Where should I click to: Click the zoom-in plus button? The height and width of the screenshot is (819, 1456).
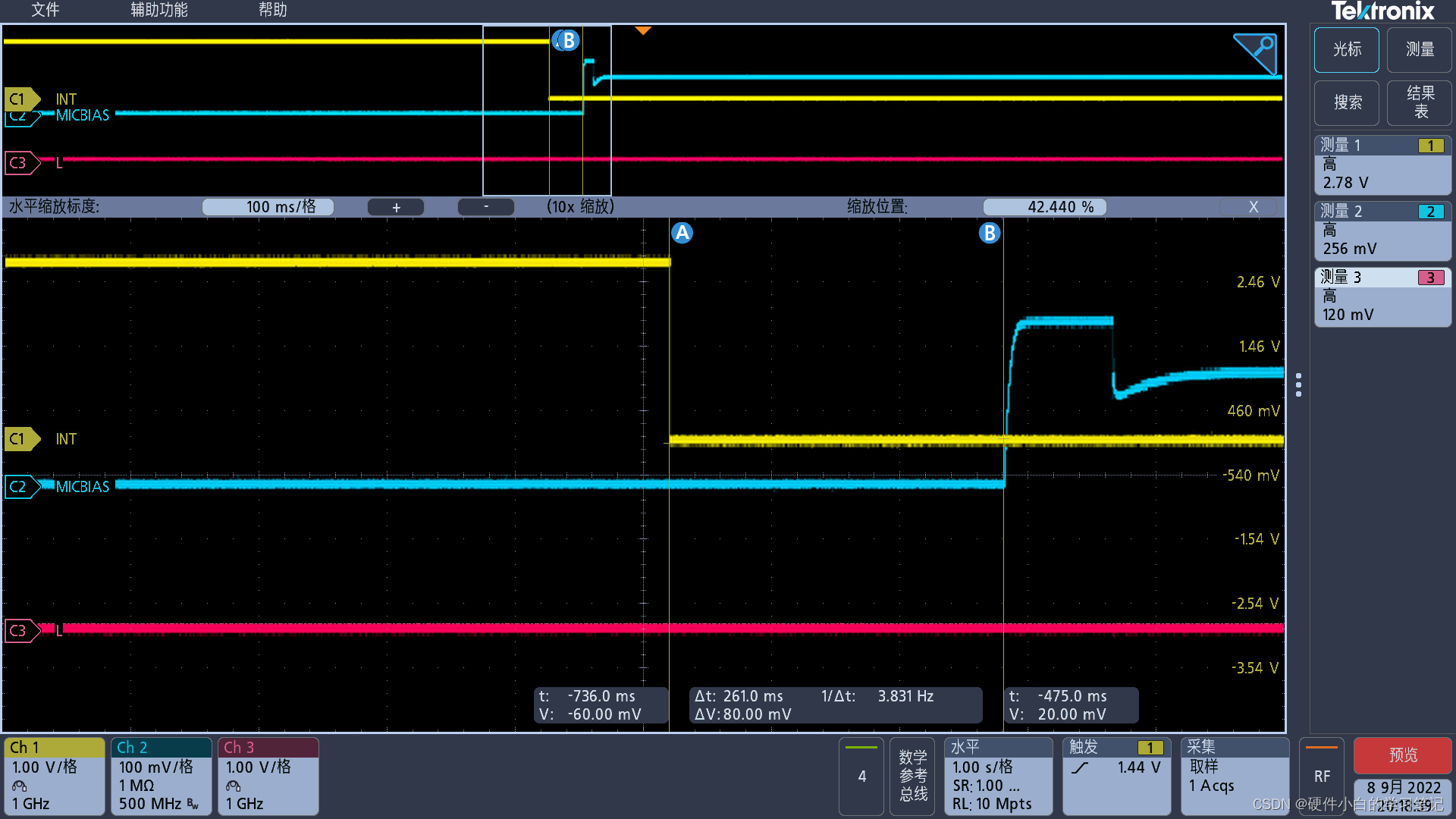click(396, 207)
